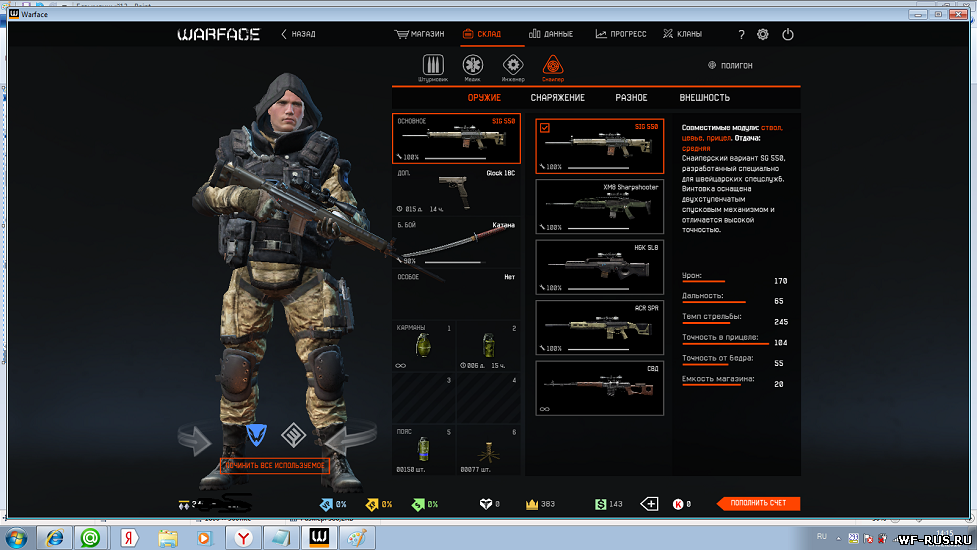Viewport: 977px width, 550px height.
Task: Select the Glock 18C secondary slot
Action: click(456, 191)
